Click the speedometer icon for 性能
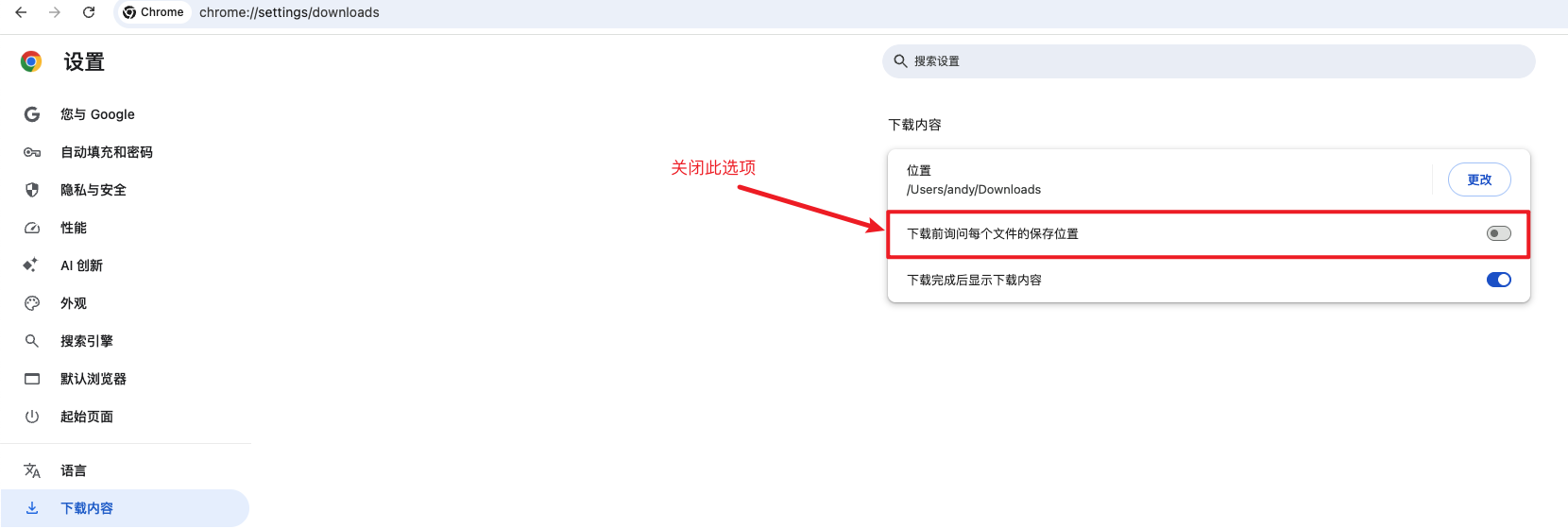 (32, 228)
